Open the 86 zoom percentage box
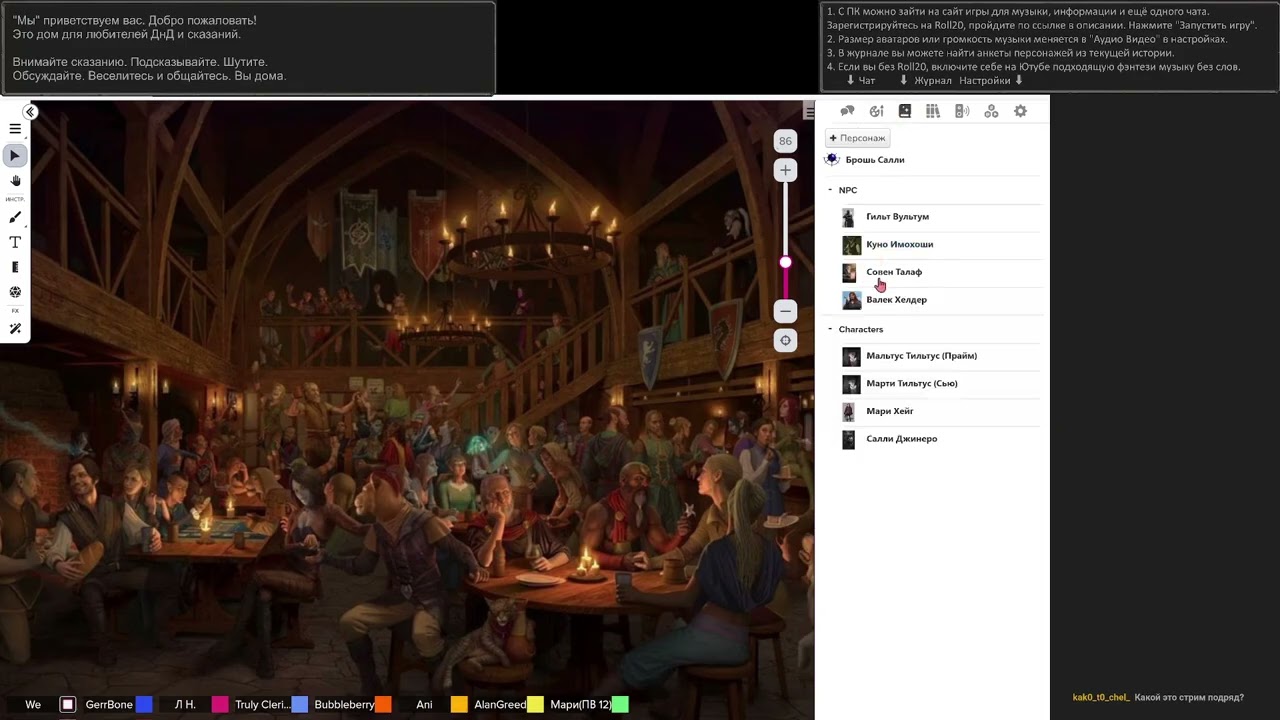The image size is (1280, 720). click(785, 141)
